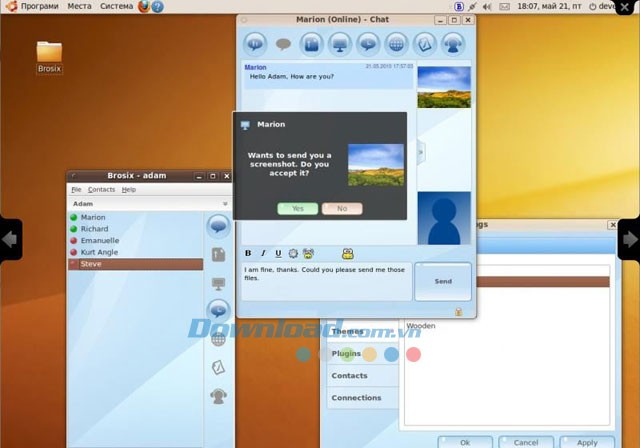
Task: Toggle italic text formatting
Action: click(x=263, y=253)
